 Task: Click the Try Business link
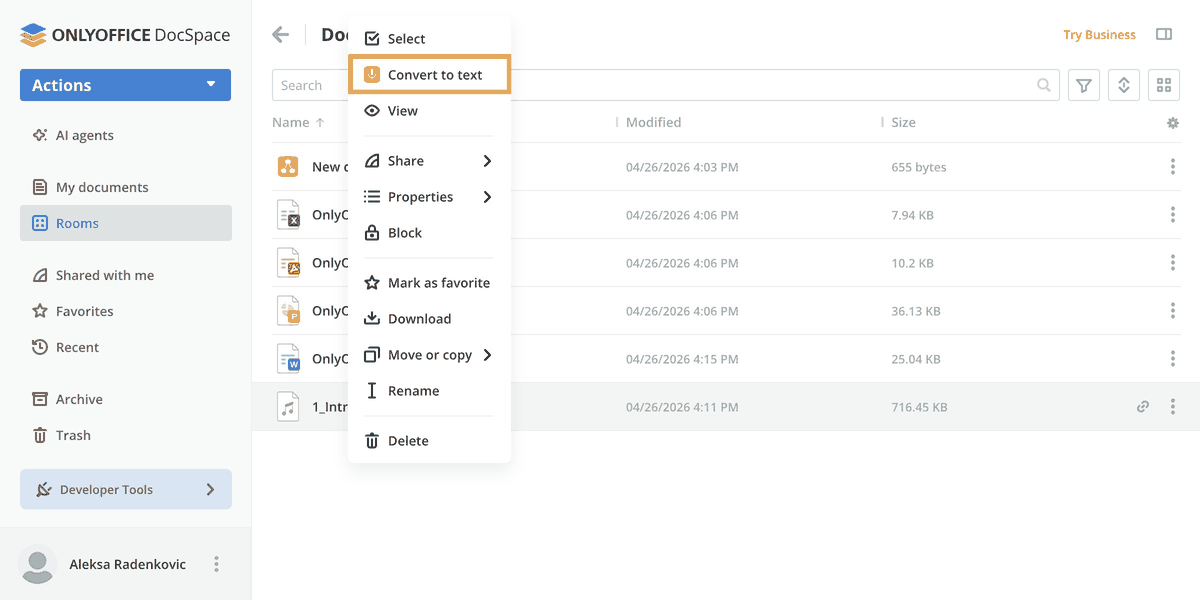click(x=1099, y=35)
